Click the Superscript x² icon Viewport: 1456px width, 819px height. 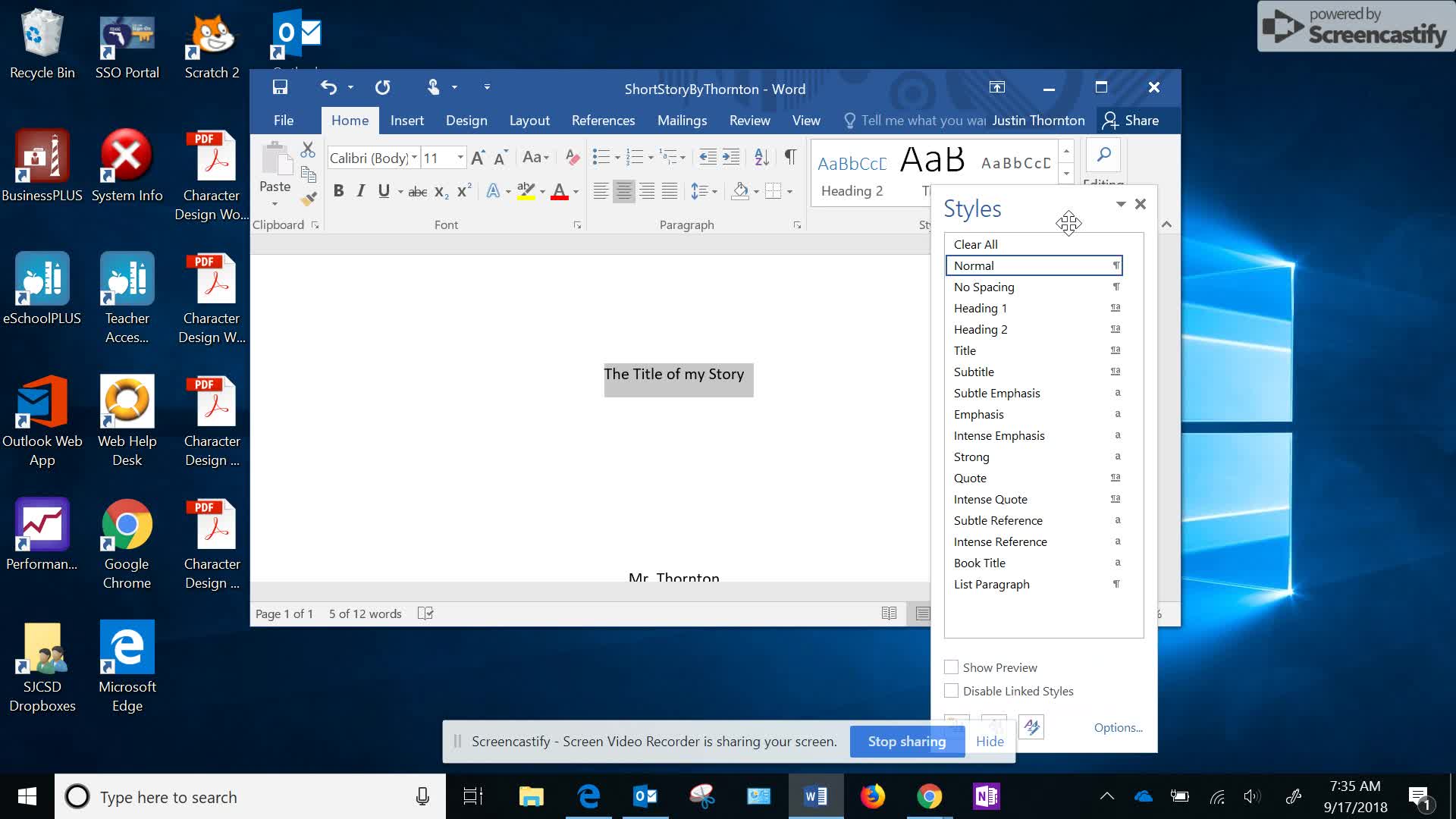464,191
